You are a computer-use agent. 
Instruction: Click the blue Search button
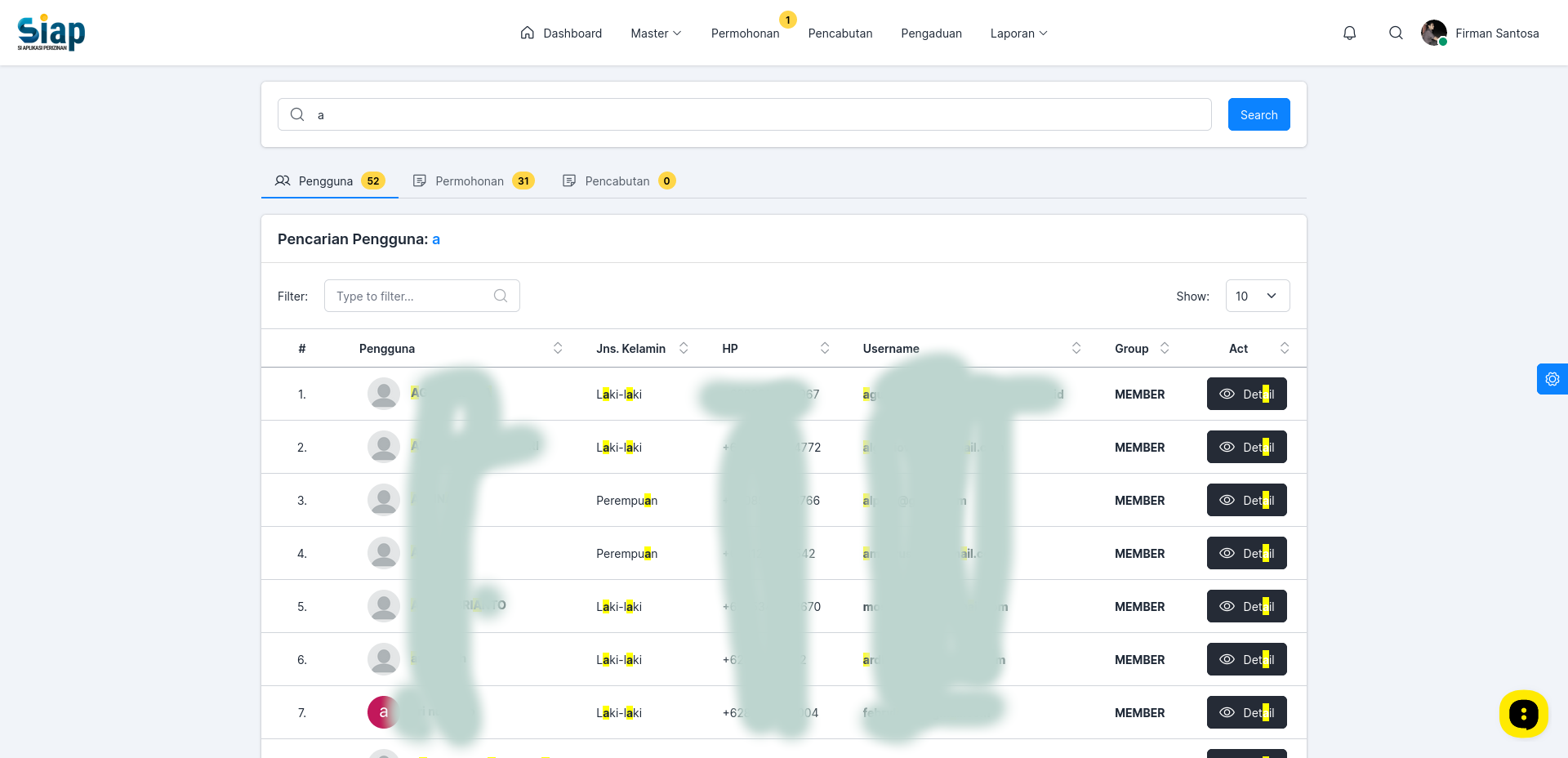(1258, 114)
